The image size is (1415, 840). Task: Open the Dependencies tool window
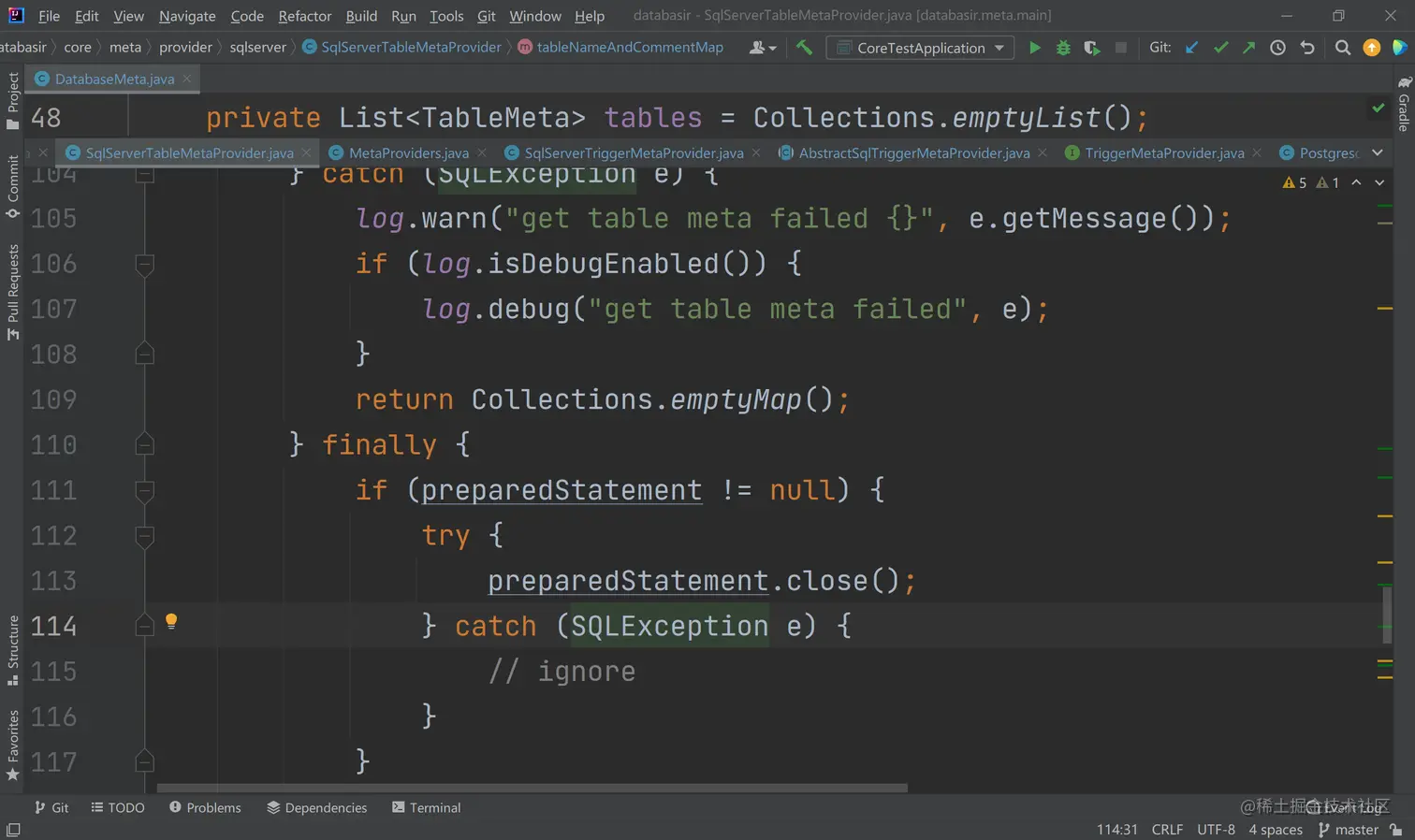point(317,807)
